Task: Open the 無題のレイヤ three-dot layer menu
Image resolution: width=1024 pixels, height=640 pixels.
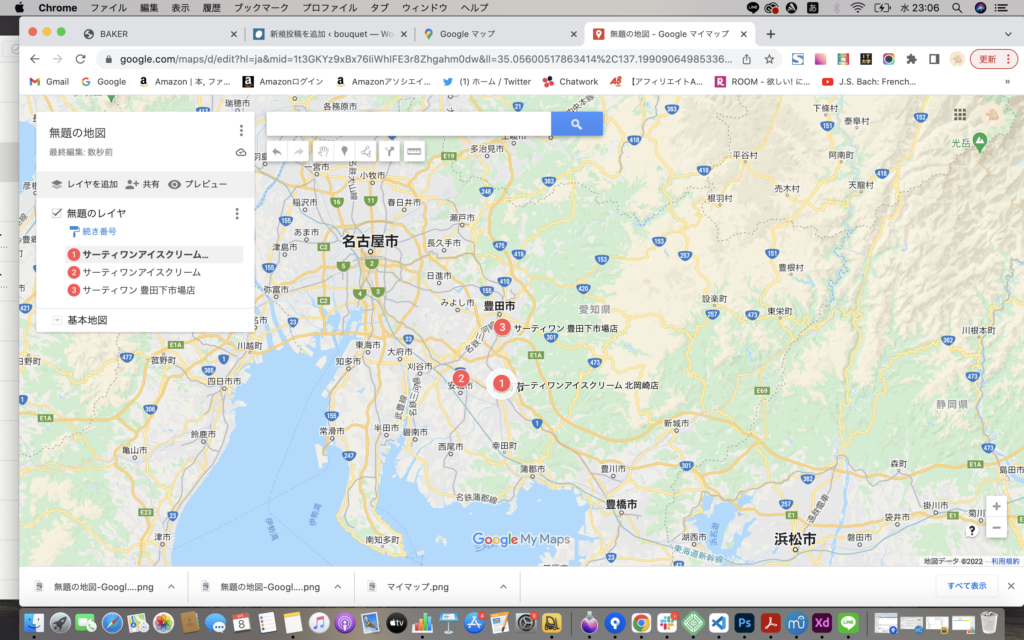Action: coord(240,212)
